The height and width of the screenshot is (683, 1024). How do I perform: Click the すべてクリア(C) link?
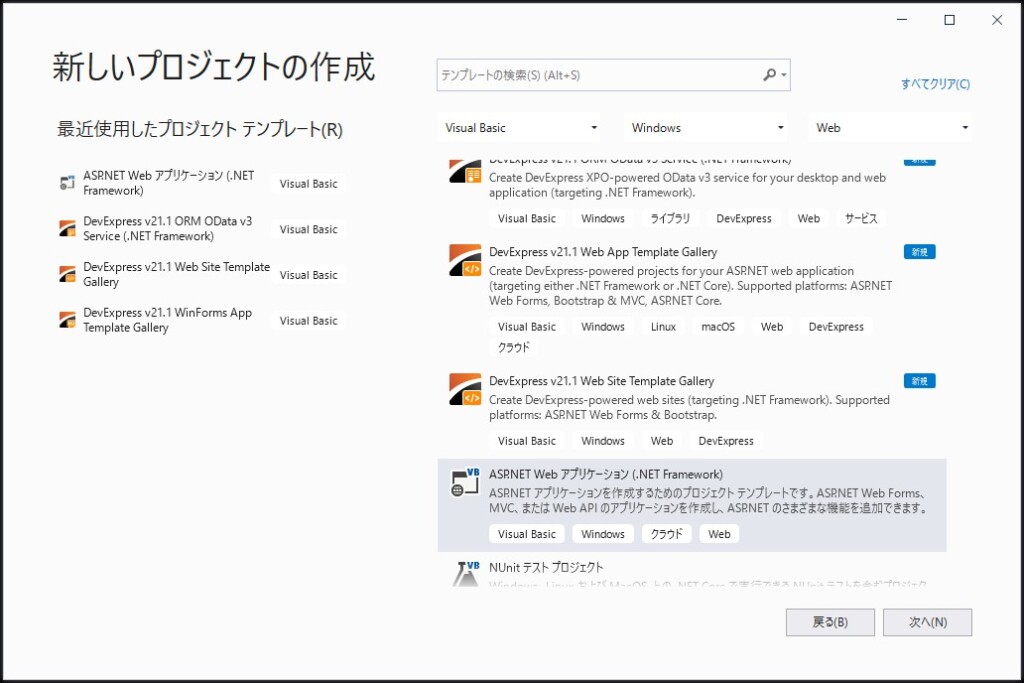(935, 84)
